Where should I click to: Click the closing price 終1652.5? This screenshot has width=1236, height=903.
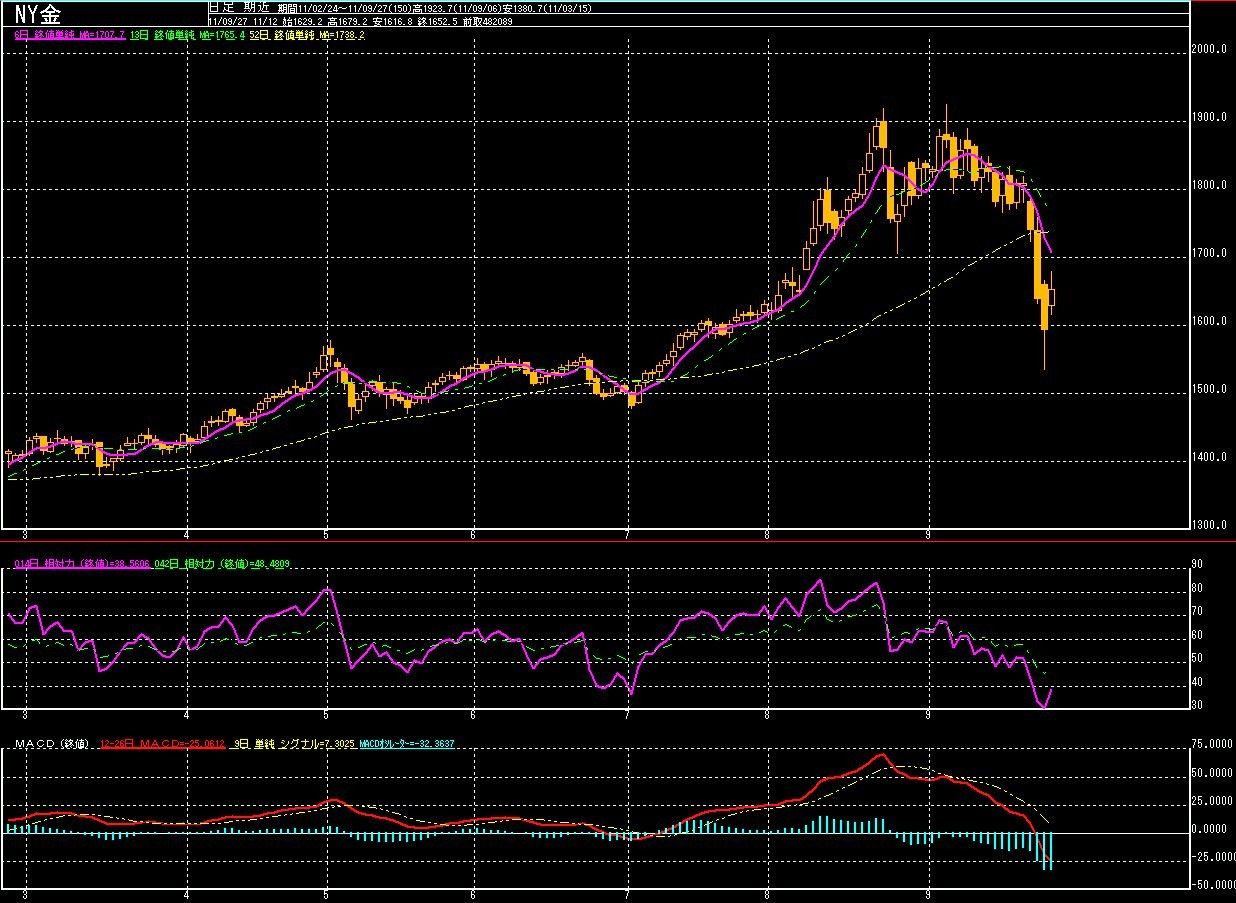(x=436, y=22)
